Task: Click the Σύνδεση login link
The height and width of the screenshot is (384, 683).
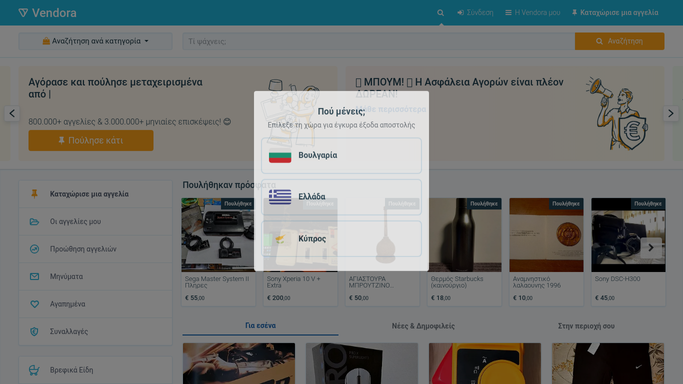Action: [x=475, y=13]
